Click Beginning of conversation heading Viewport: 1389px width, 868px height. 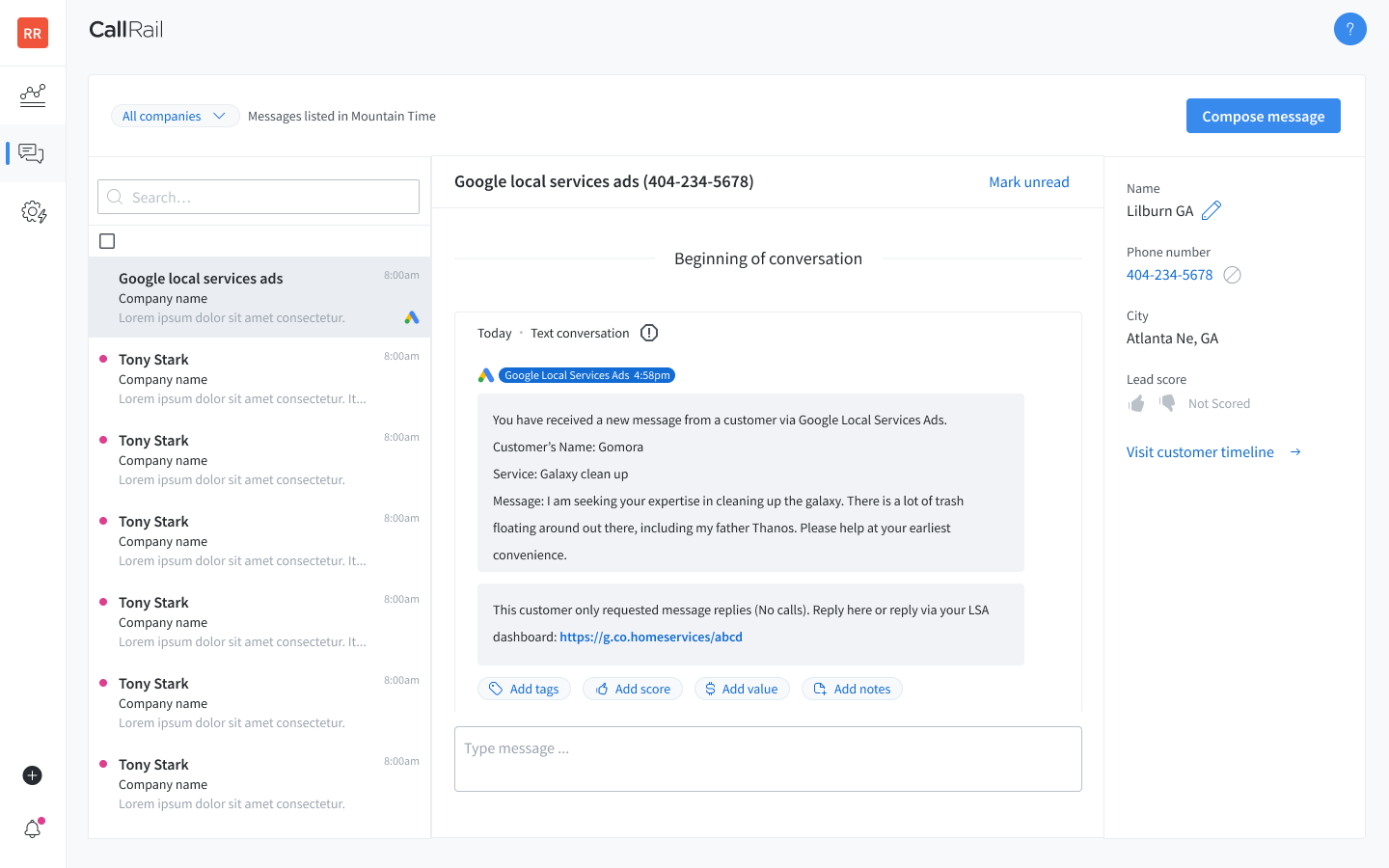click(x=768, y=258)
